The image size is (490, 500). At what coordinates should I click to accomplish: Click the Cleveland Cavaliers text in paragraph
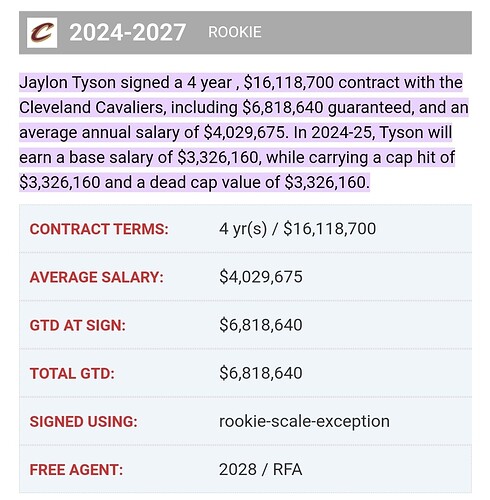click(93, 107)
